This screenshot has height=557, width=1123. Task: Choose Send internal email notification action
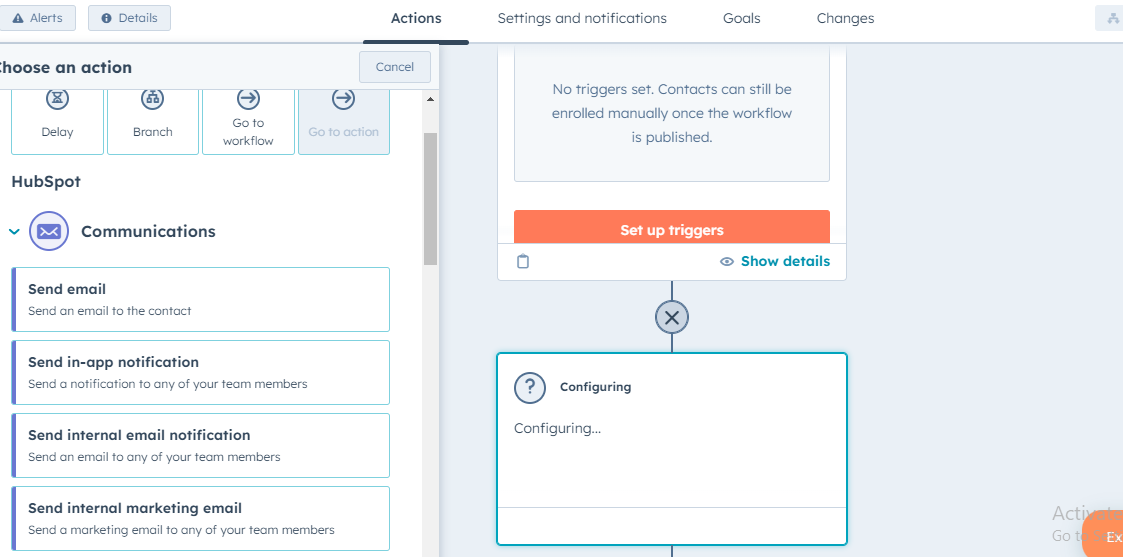coord(201,445)
